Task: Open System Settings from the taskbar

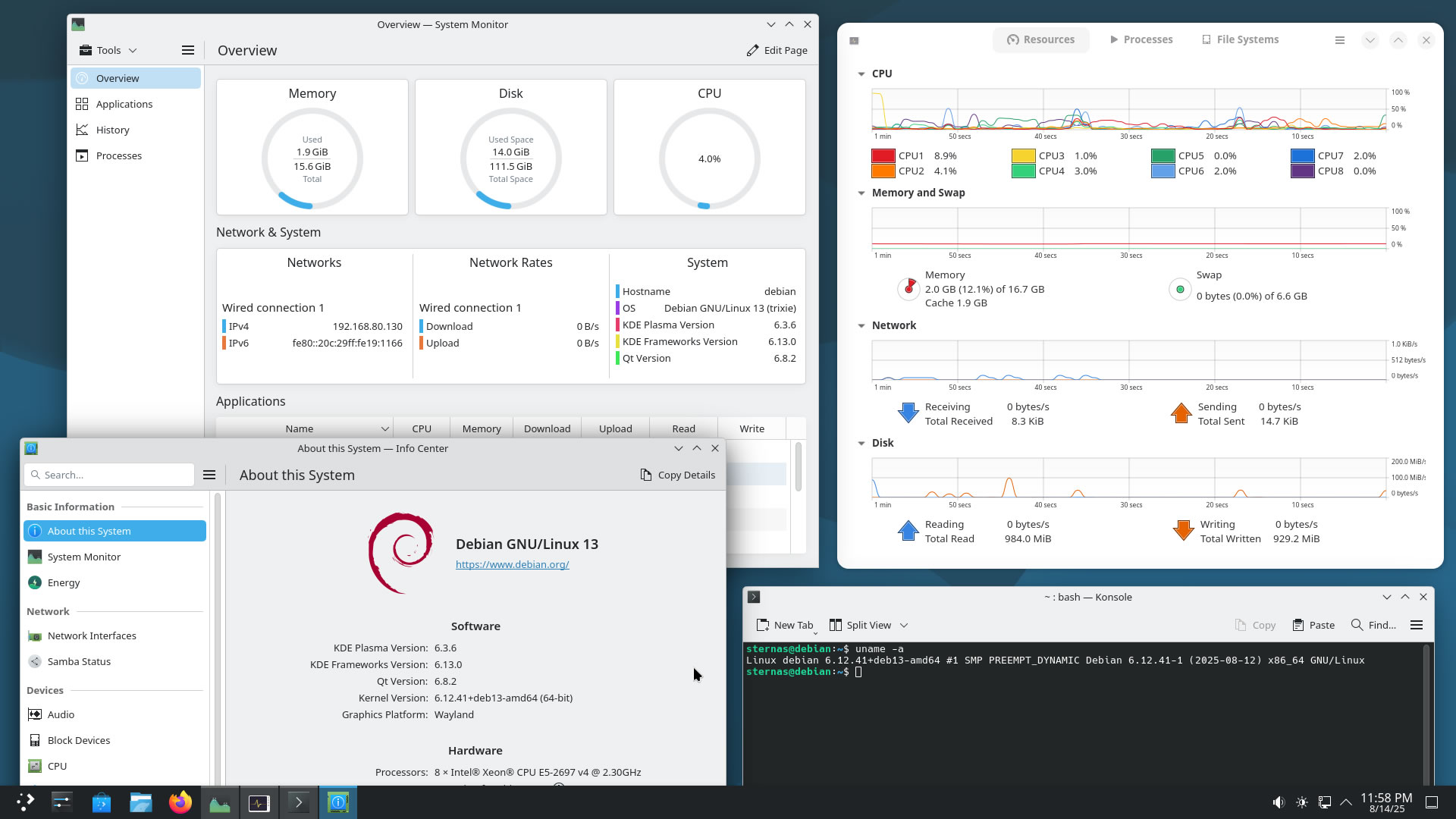Action: point(61,802)
